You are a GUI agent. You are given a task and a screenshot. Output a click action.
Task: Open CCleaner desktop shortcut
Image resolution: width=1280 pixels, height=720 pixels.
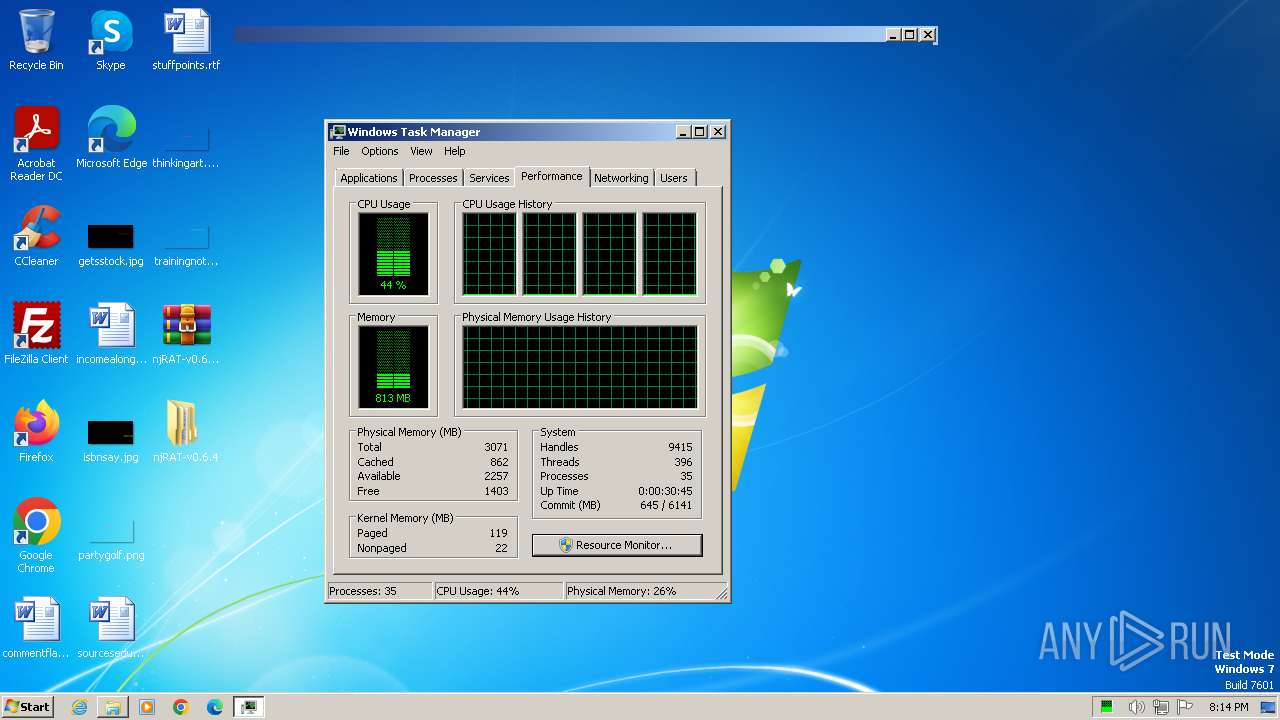click(x=36, y=236)
